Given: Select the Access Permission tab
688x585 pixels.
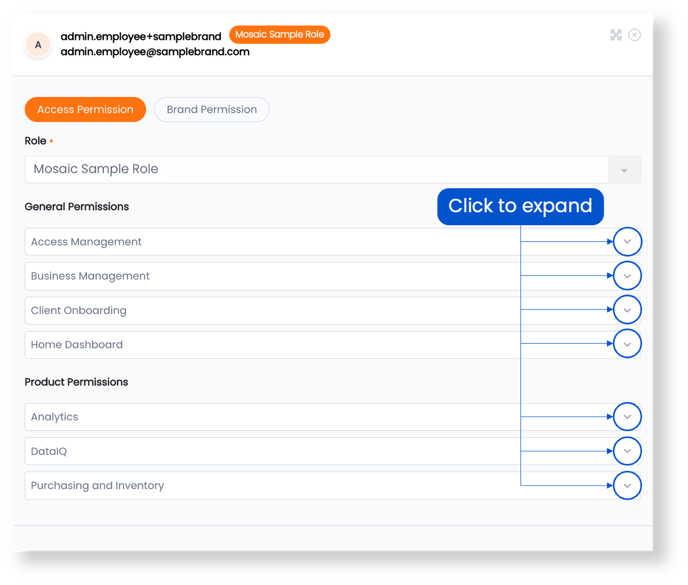Looking at the screenshot, I should pyautogui.click(x=85, y=109).
